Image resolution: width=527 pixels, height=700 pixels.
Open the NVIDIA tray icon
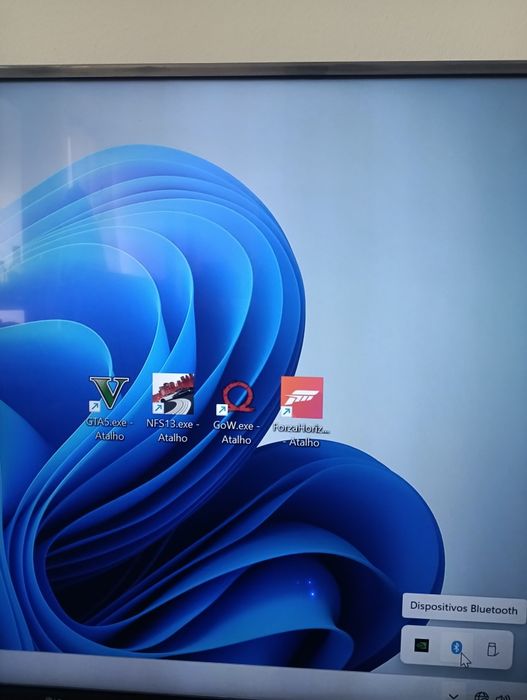(421, 645)
